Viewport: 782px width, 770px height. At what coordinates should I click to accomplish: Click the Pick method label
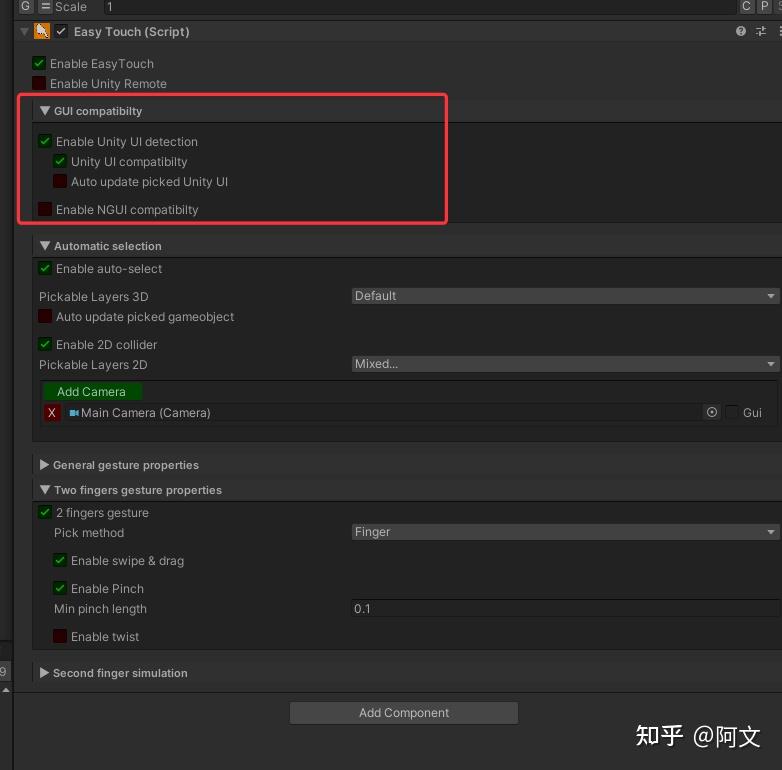coord(89,533)
